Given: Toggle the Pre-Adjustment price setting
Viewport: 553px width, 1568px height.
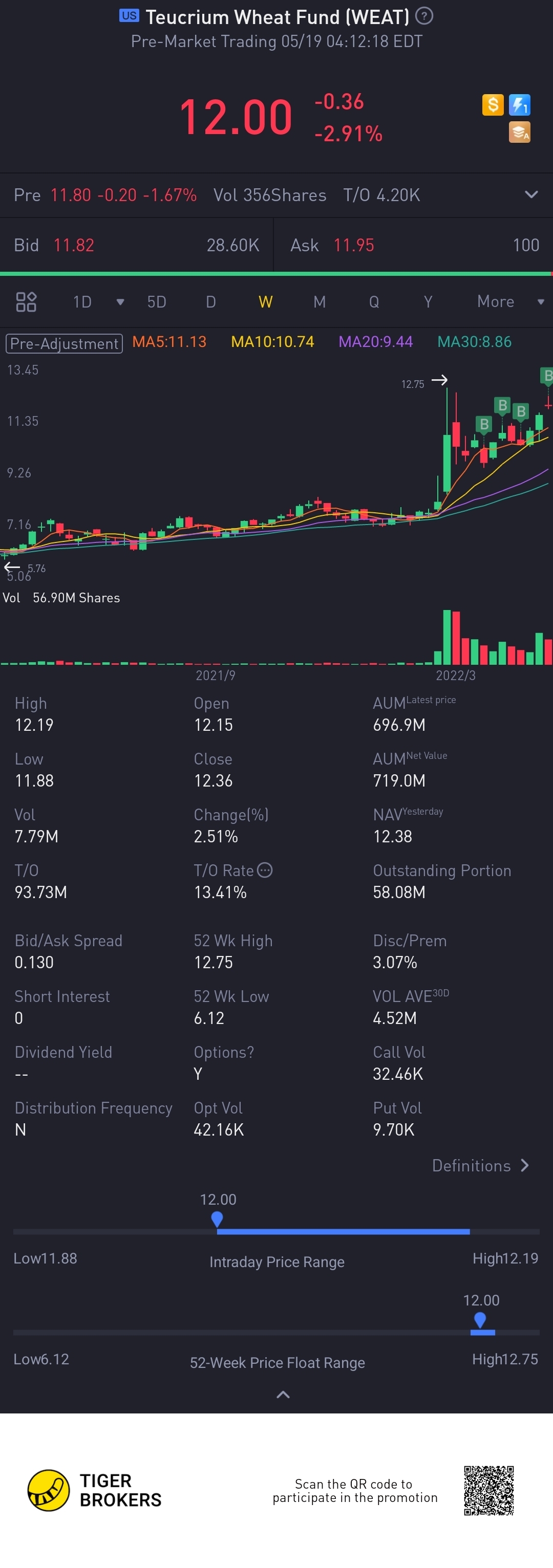Looking at the screenshot, I should click(64, 343).
